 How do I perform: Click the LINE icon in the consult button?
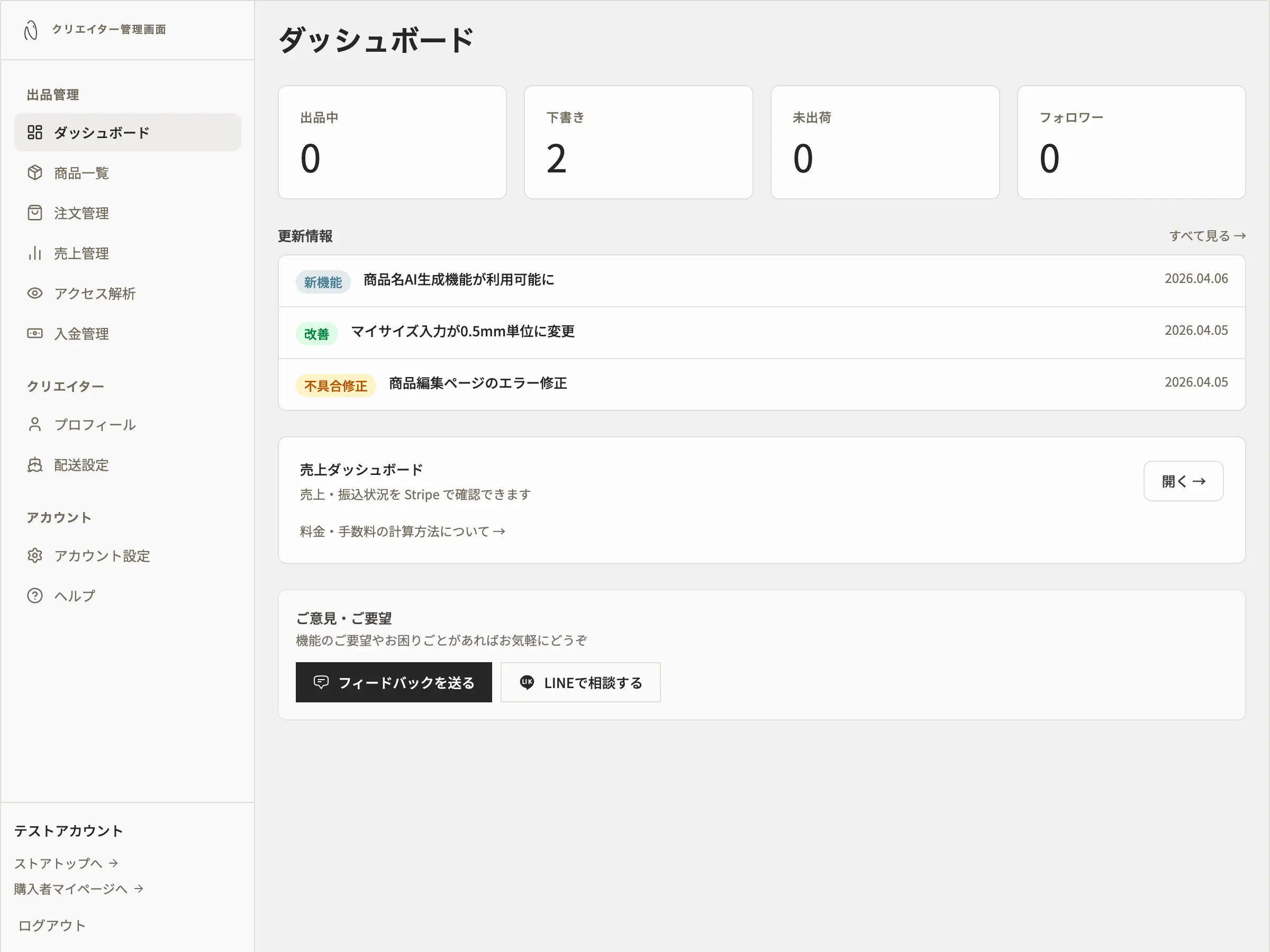[x=527, y=682]
